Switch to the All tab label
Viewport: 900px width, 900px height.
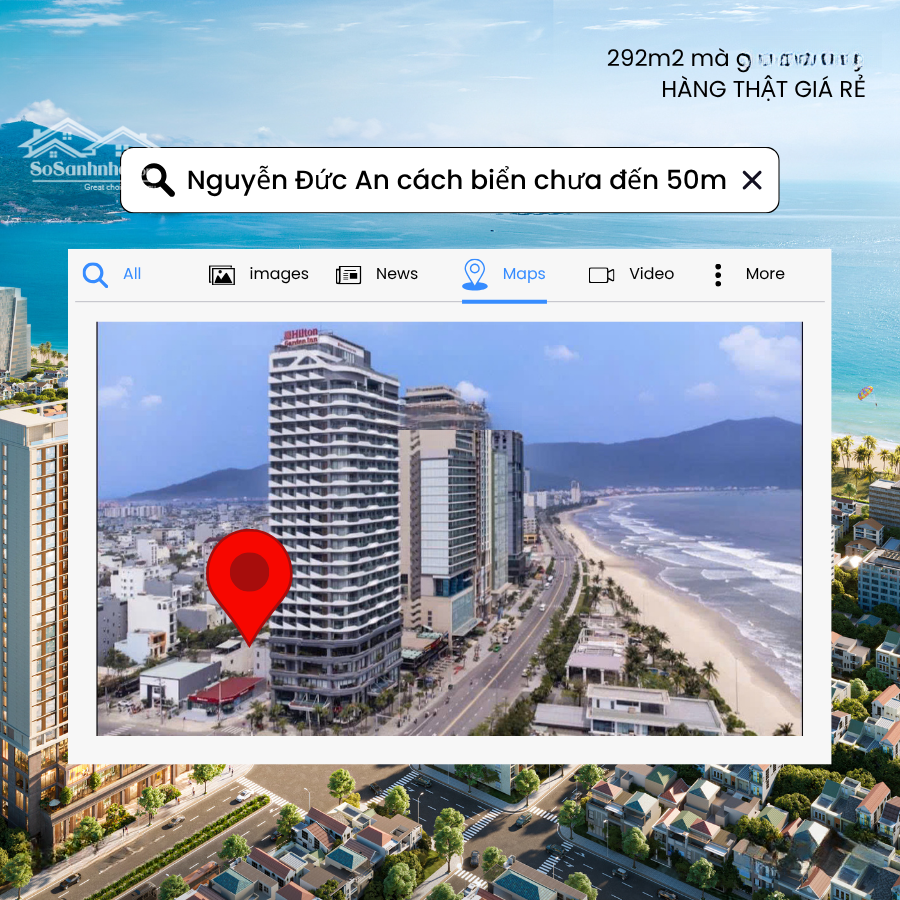tap(132, 274)
